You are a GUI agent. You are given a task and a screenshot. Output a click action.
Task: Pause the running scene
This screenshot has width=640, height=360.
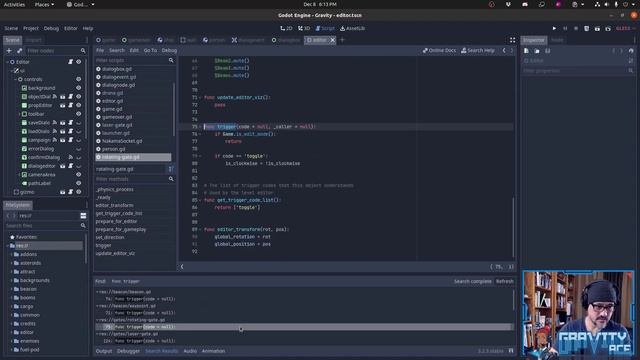tap(565, 29)
